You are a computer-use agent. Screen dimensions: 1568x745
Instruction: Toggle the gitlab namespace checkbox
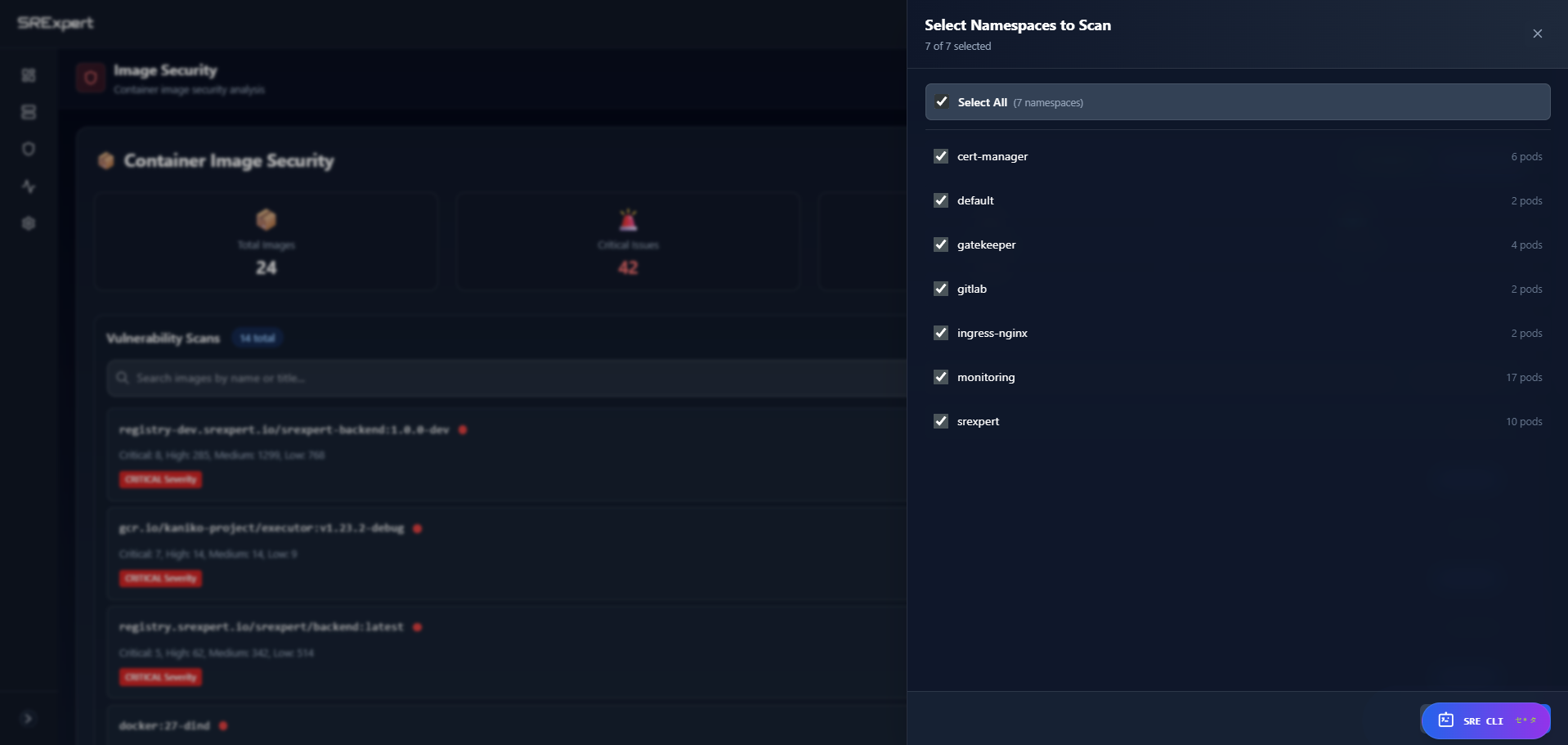[941, 289]
